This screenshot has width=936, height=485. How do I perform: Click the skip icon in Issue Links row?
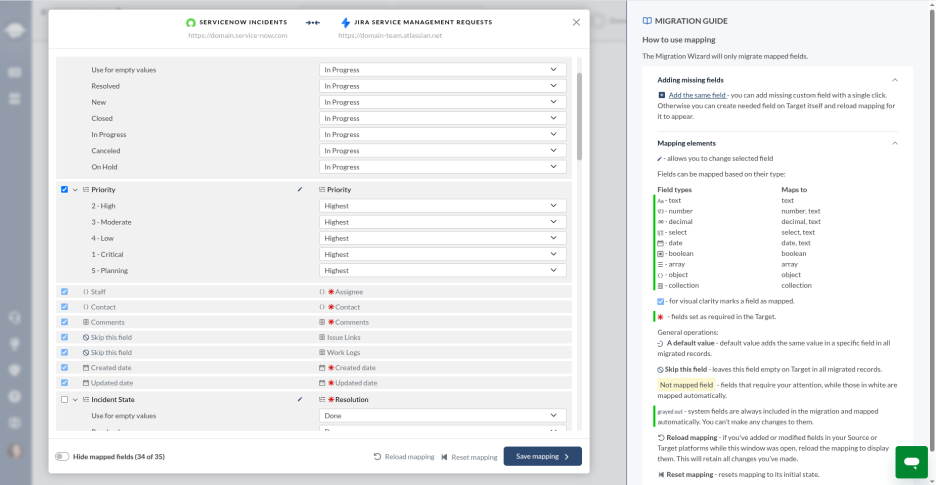click(86, 337)
